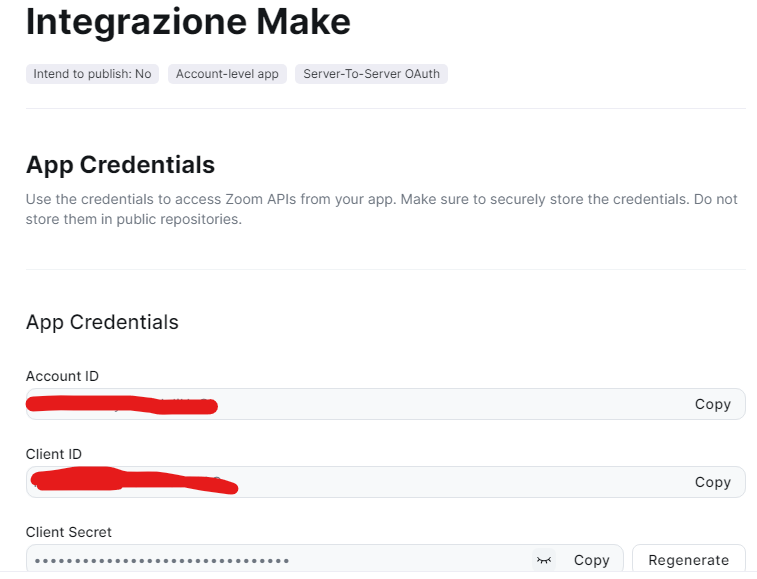This screenshot has width=757, height=579.
Task: Click the "Client ID" field label
Action: pyautogui.click(x=54, y=454)
